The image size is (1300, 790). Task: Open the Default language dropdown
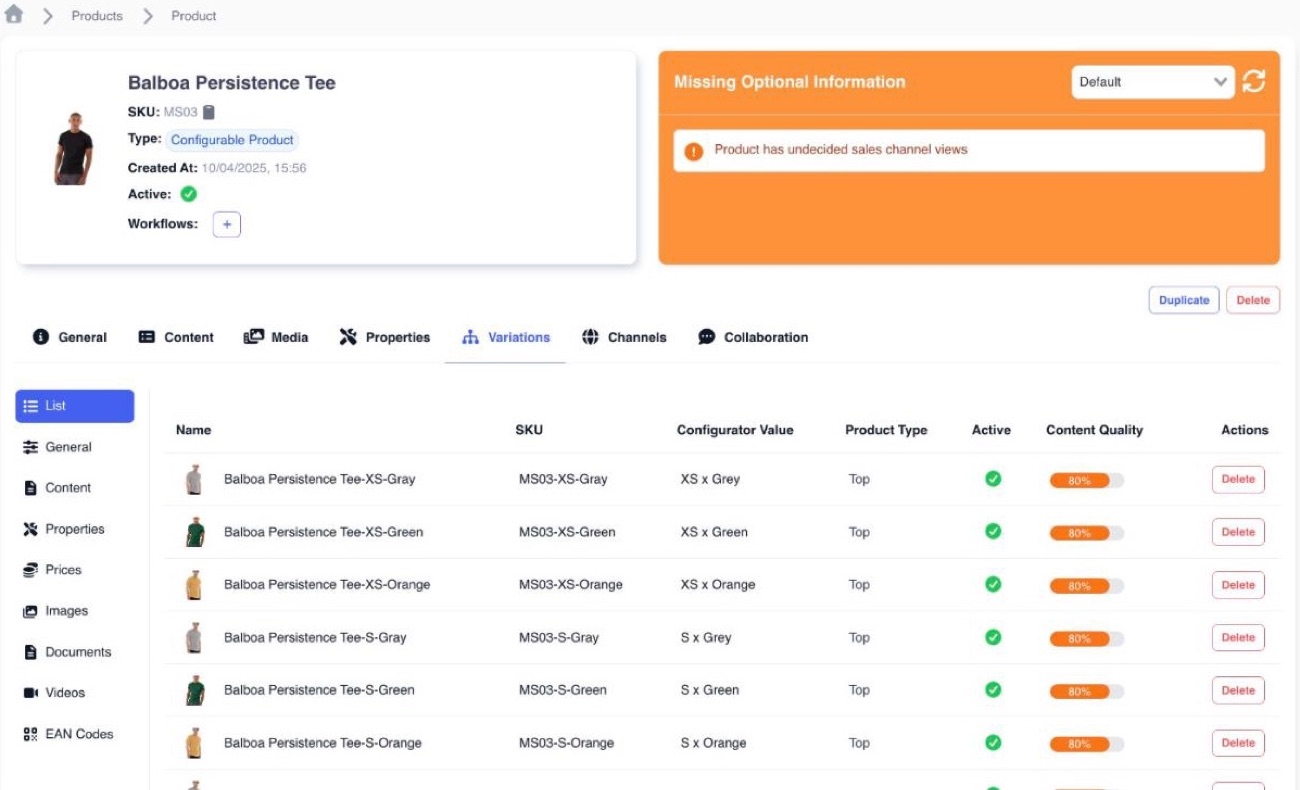click(x=1153, y=82)
